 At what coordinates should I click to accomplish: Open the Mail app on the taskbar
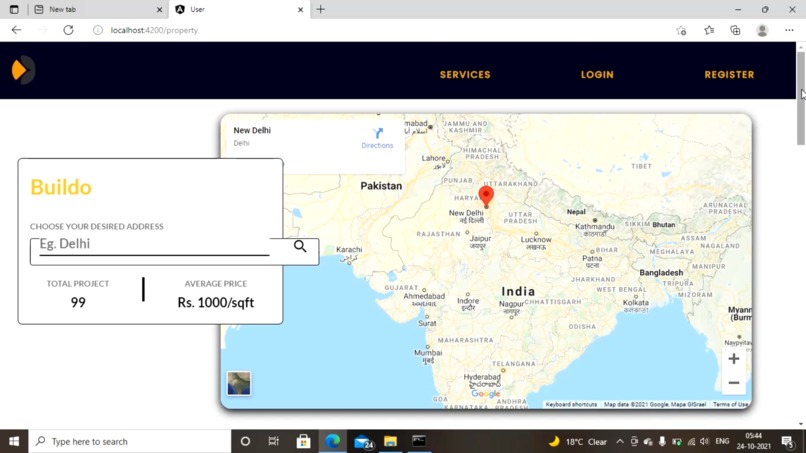coord(363,441)
